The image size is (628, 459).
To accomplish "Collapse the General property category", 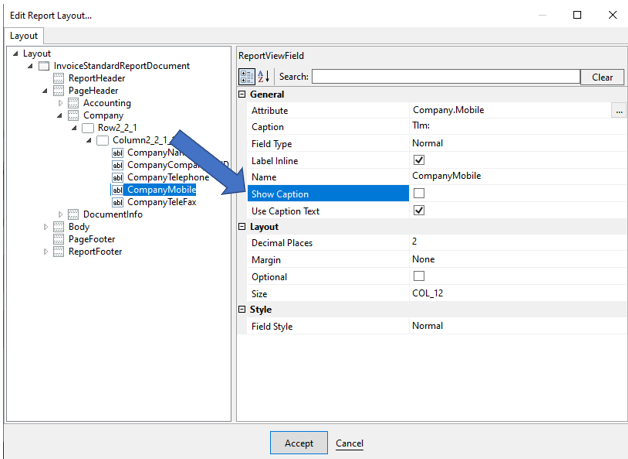I will click(x=242, y=95).
